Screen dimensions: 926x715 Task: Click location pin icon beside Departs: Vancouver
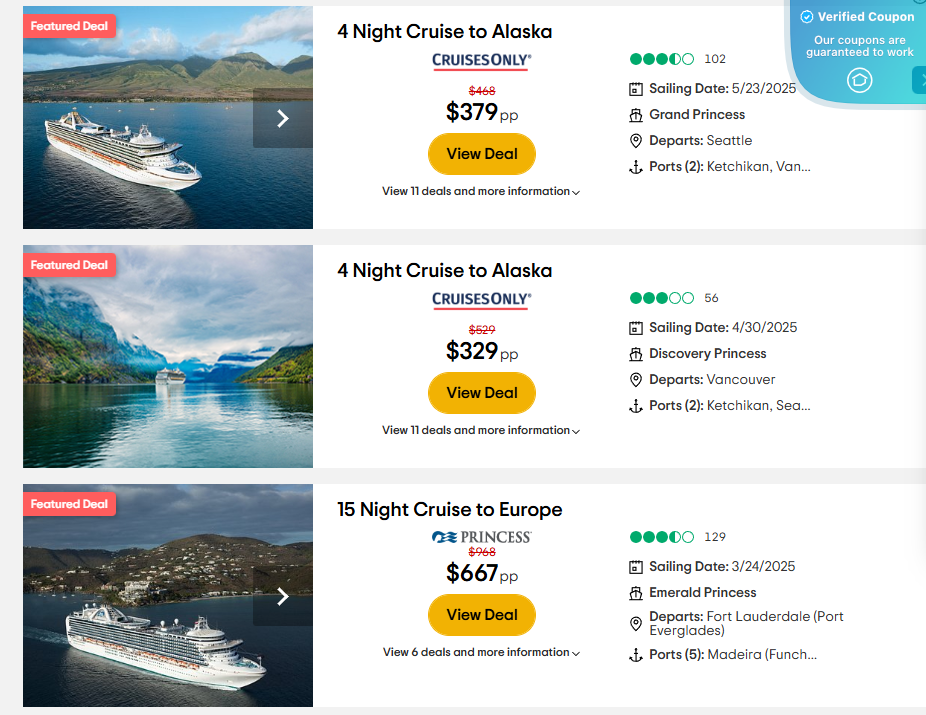[x=635, y=380]
